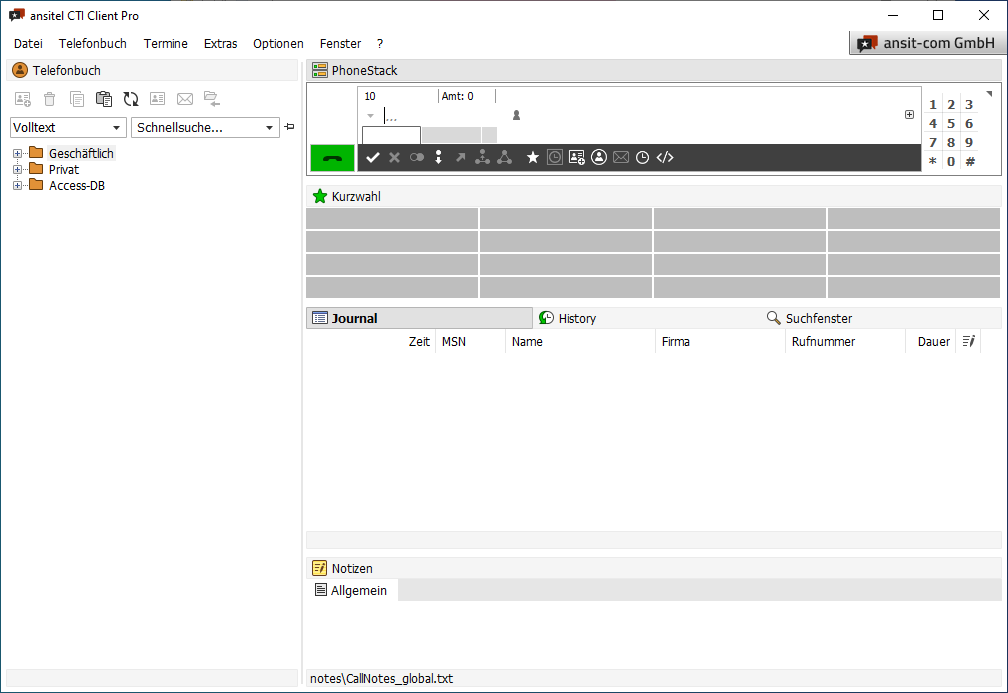This screenshot has width=1008, height=693.
Task: Click the code brackets icon in PhoneStack
Action: pyautogui.click(x=665, y=157)
